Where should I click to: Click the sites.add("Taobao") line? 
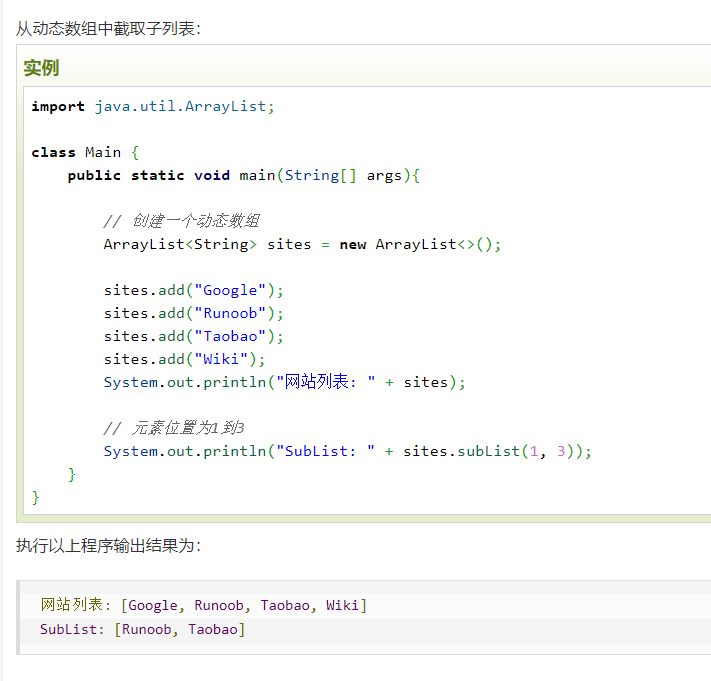194,336
